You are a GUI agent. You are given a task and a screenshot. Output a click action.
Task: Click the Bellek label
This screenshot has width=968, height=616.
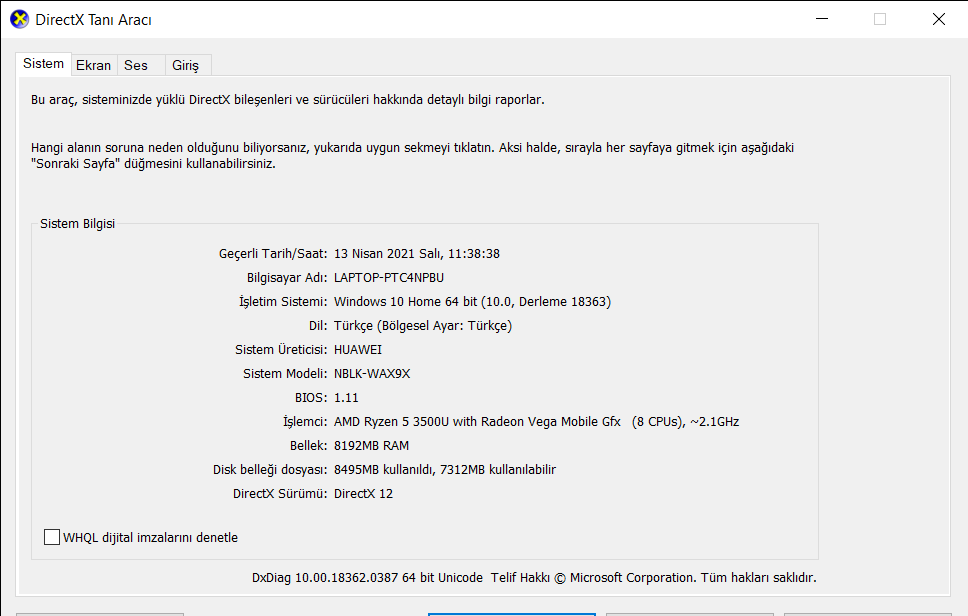pyautogui.click(x=308, y=446)
